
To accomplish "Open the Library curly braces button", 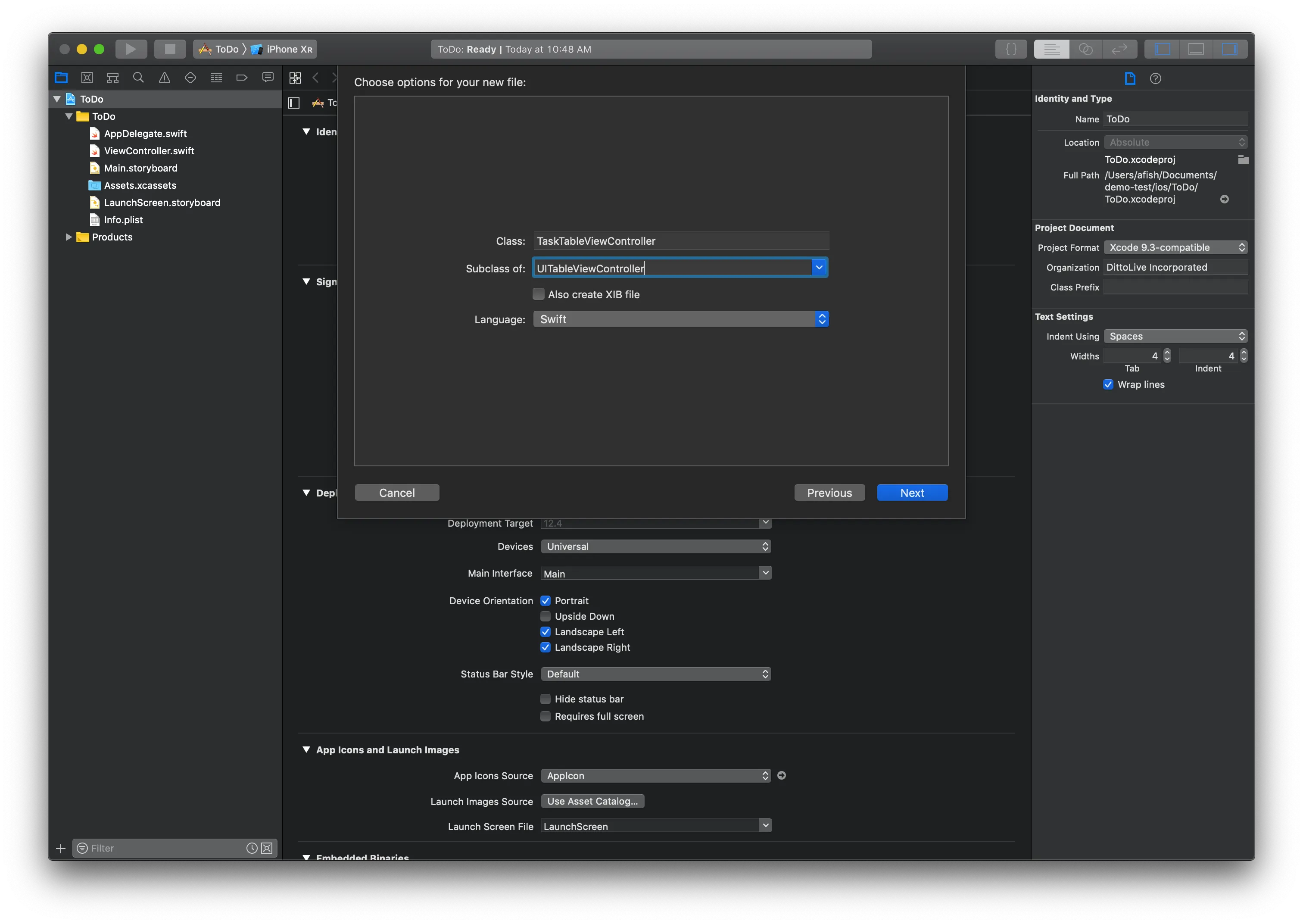I will point(1011,49).
